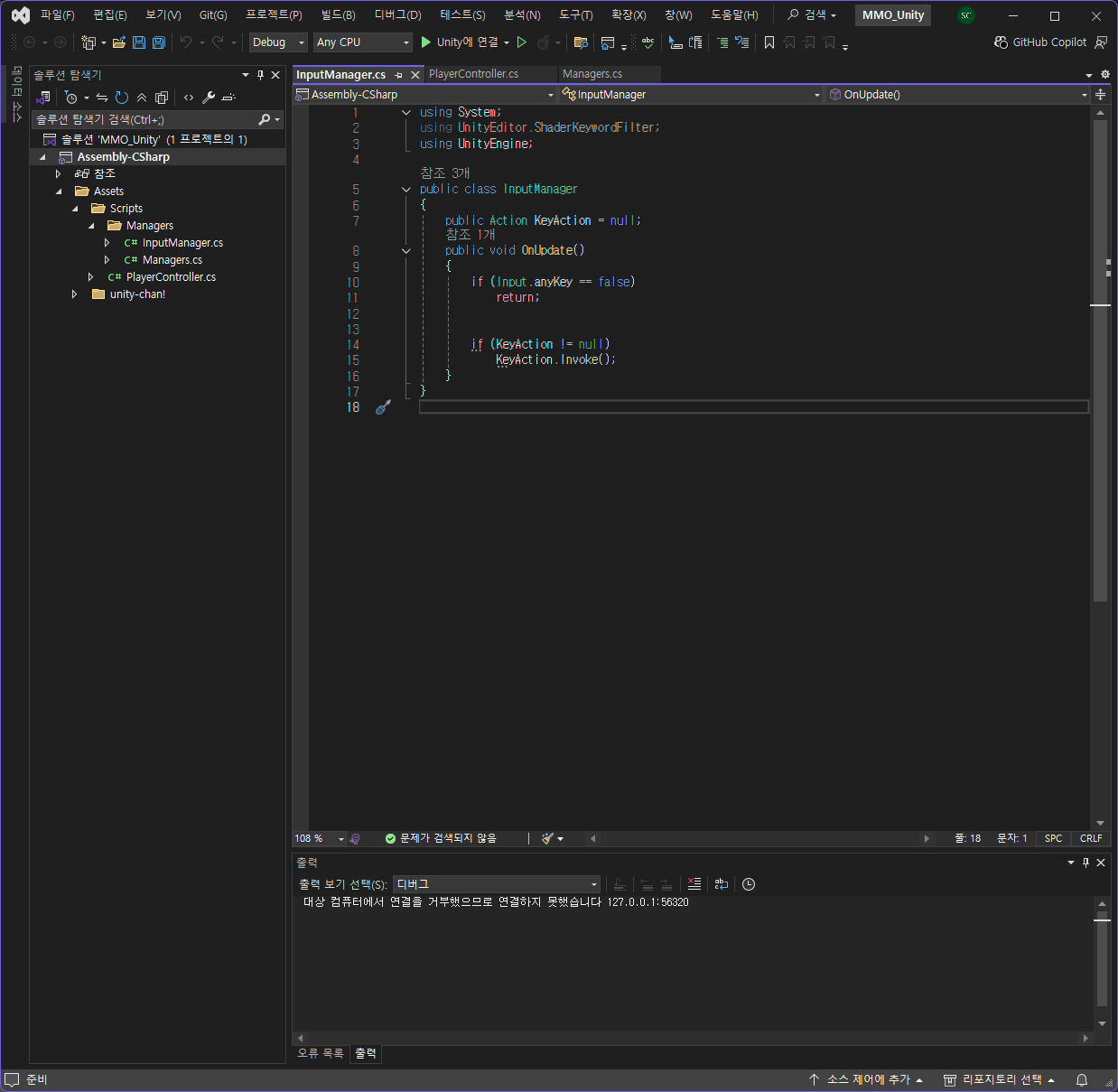
Task: Switch to the Managers.cs editor tab
Action: [592, 74]
